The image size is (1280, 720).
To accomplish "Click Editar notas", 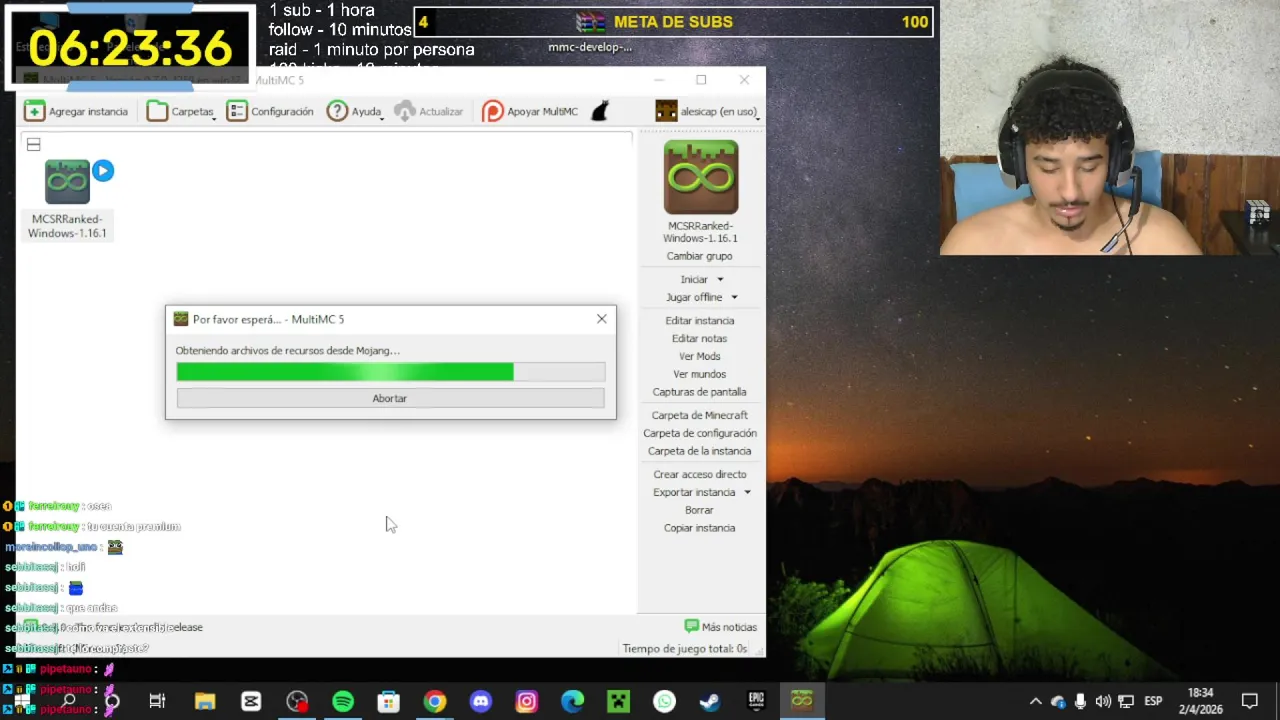I will pyautogui.click(x=699, y=339).
